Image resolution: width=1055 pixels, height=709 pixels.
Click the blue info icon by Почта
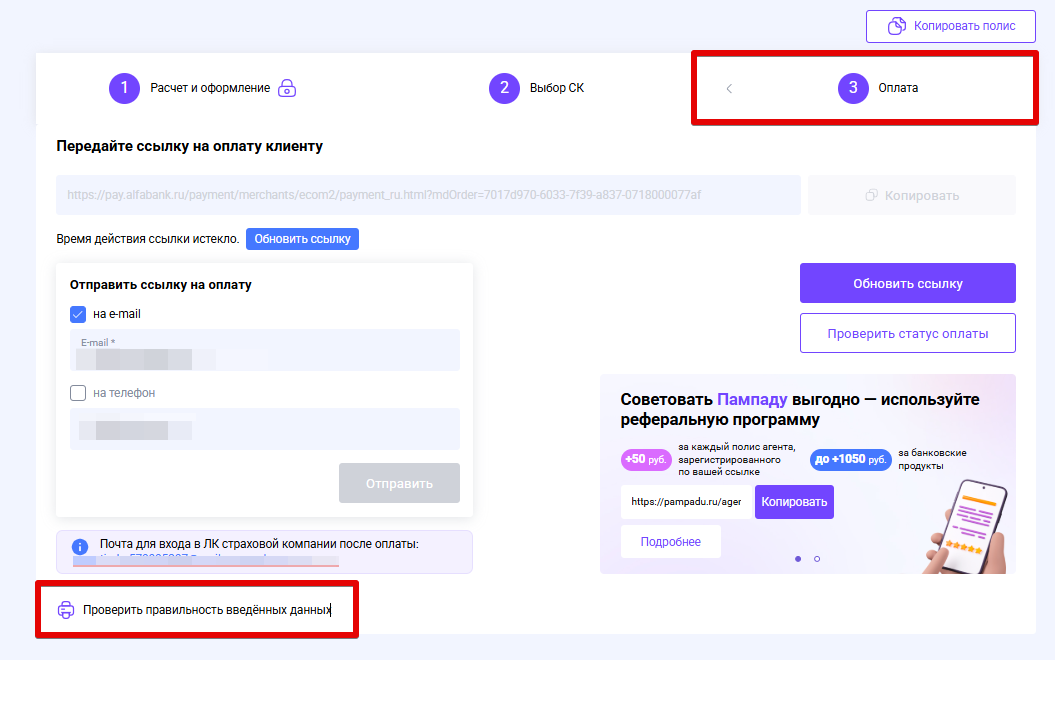pyautogui.click(x=80, y=546)
